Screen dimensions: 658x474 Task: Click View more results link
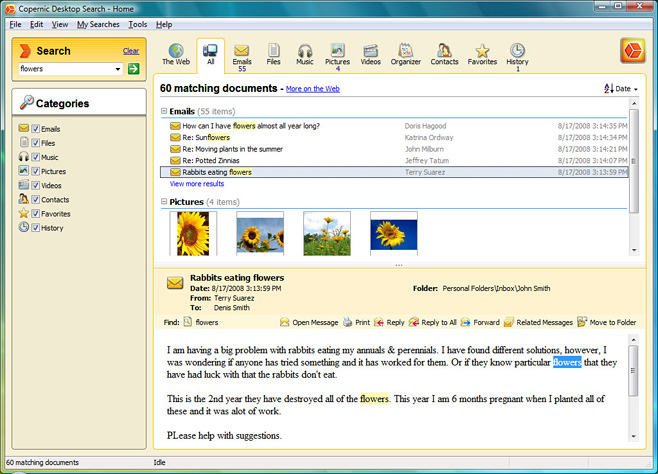[197, 184]
